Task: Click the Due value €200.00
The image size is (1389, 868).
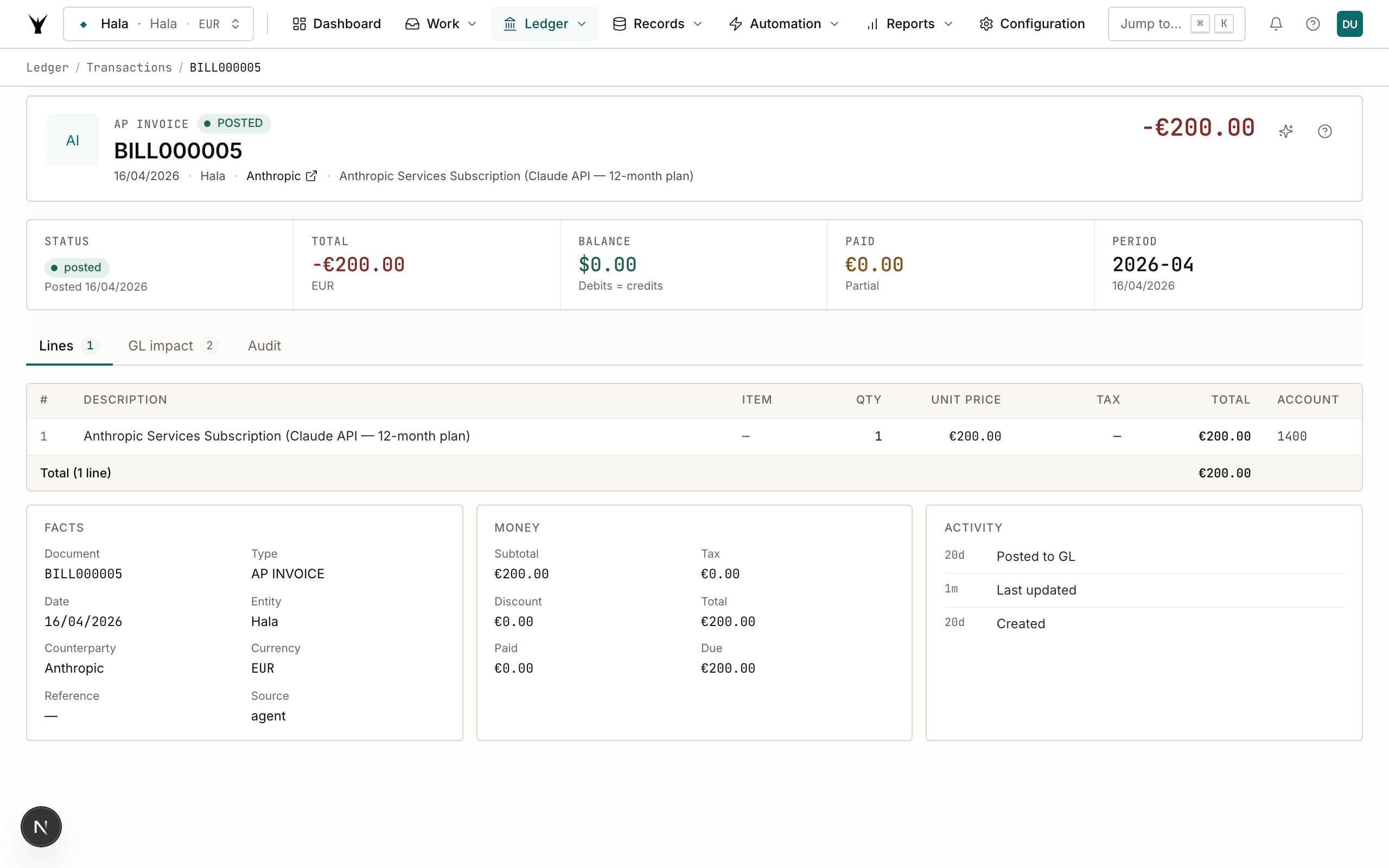Action: 728,668
